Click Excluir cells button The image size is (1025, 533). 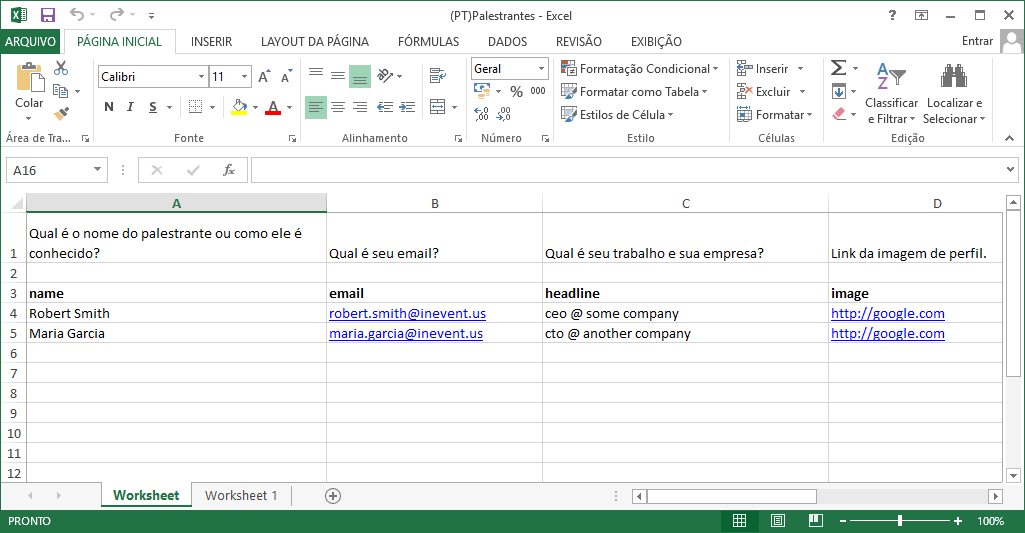pyautogui.click(x=764, y=92)
